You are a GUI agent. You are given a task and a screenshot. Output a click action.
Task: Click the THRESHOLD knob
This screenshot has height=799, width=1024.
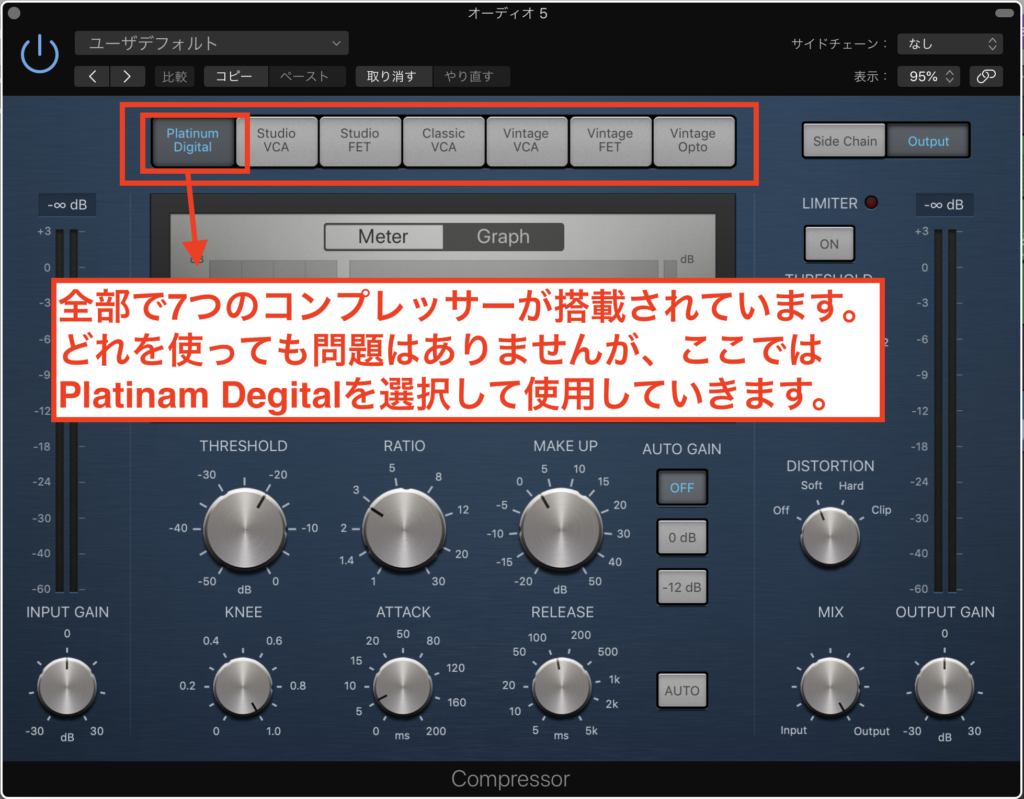[244, 529]
